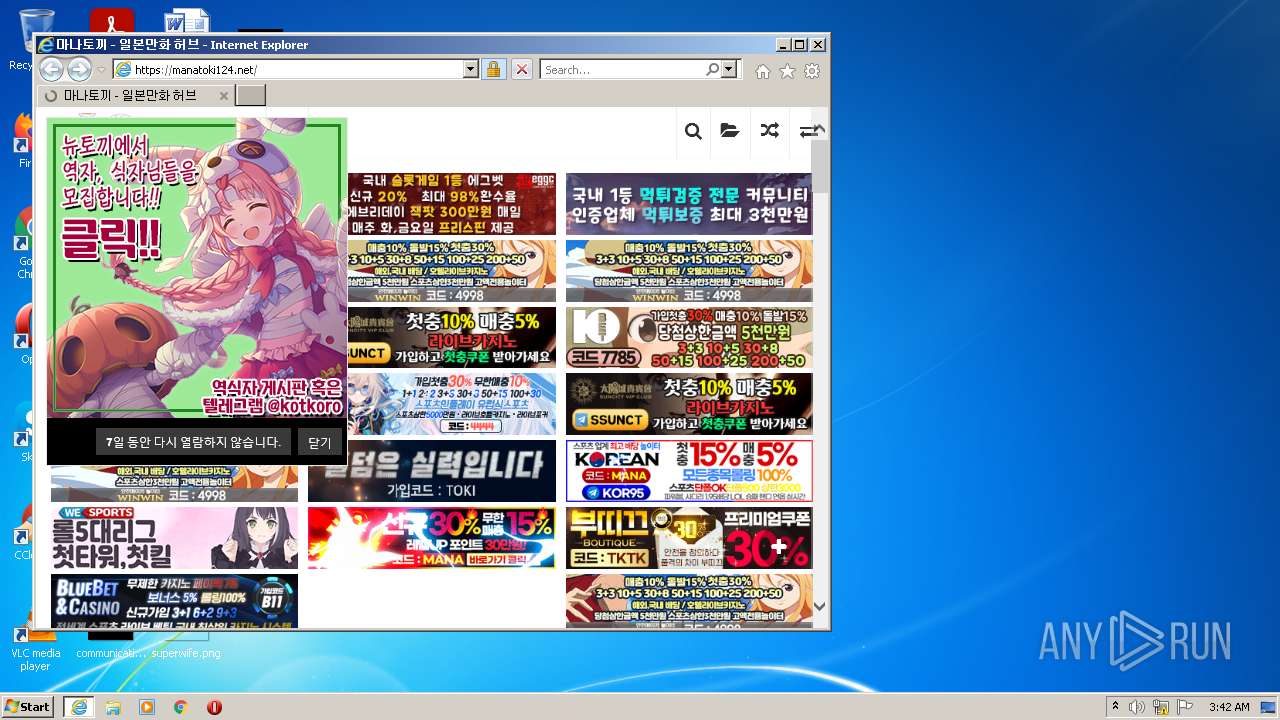Click the address bar URL field
The height and width of the screenshot is (720, 1280).
point(288,70)
